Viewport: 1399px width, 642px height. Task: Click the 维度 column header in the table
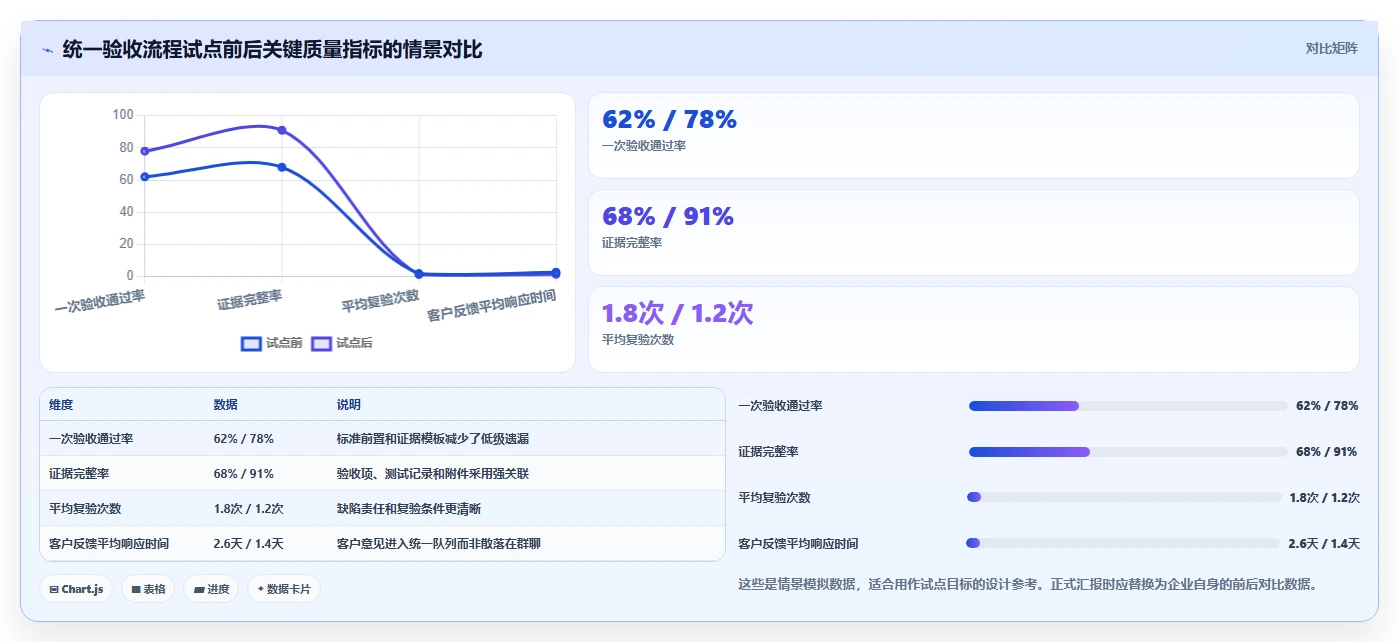(61, 405)
